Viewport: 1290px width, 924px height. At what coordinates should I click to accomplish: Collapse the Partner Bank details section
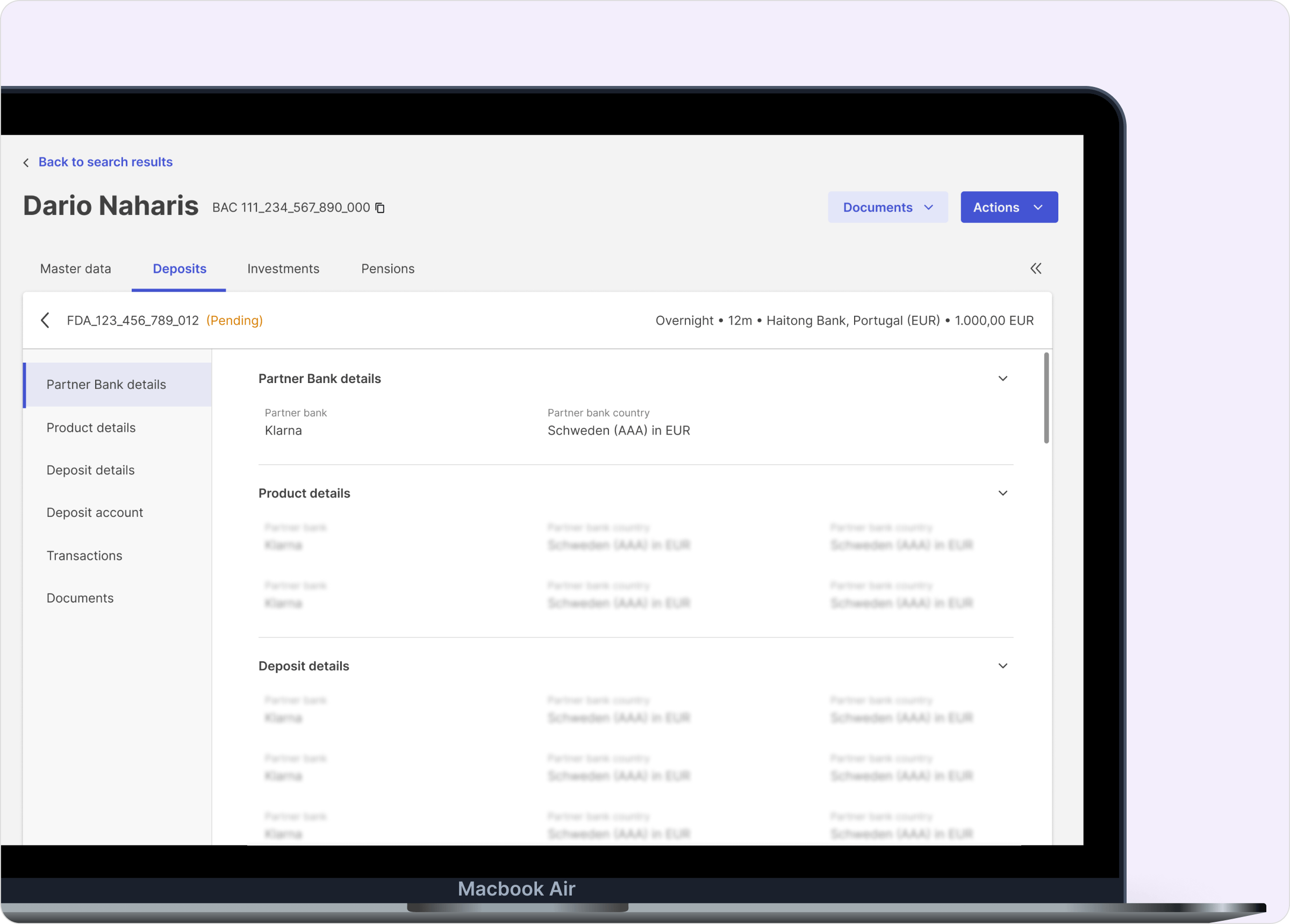(x=1003, y=379)
